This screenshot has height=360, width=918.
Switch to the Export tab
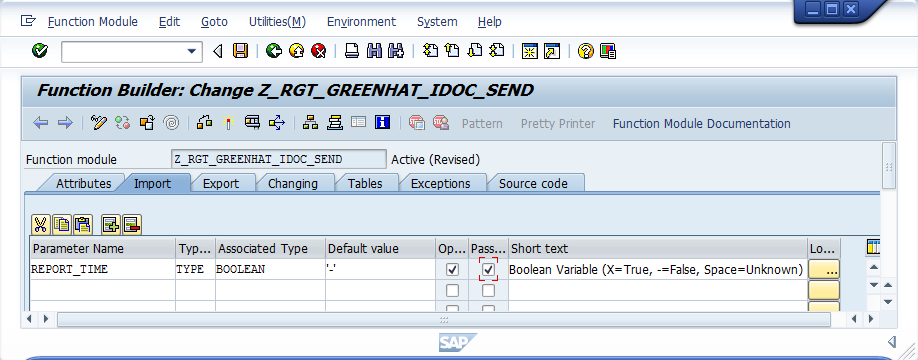(221, 183)
